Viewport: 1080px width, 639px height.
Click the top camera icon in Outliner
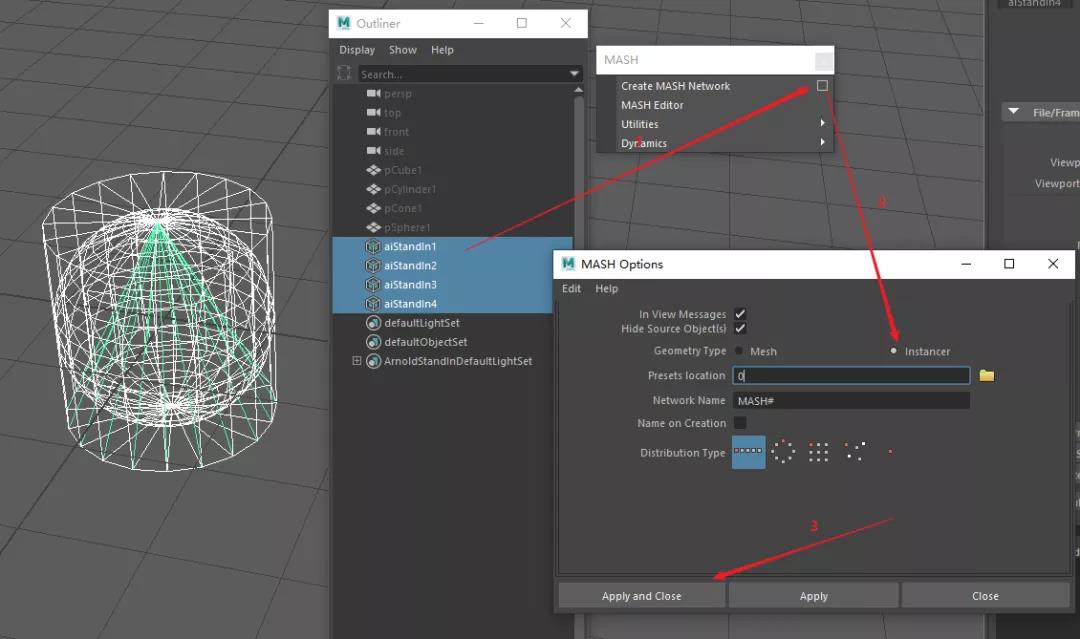point(373,112)
